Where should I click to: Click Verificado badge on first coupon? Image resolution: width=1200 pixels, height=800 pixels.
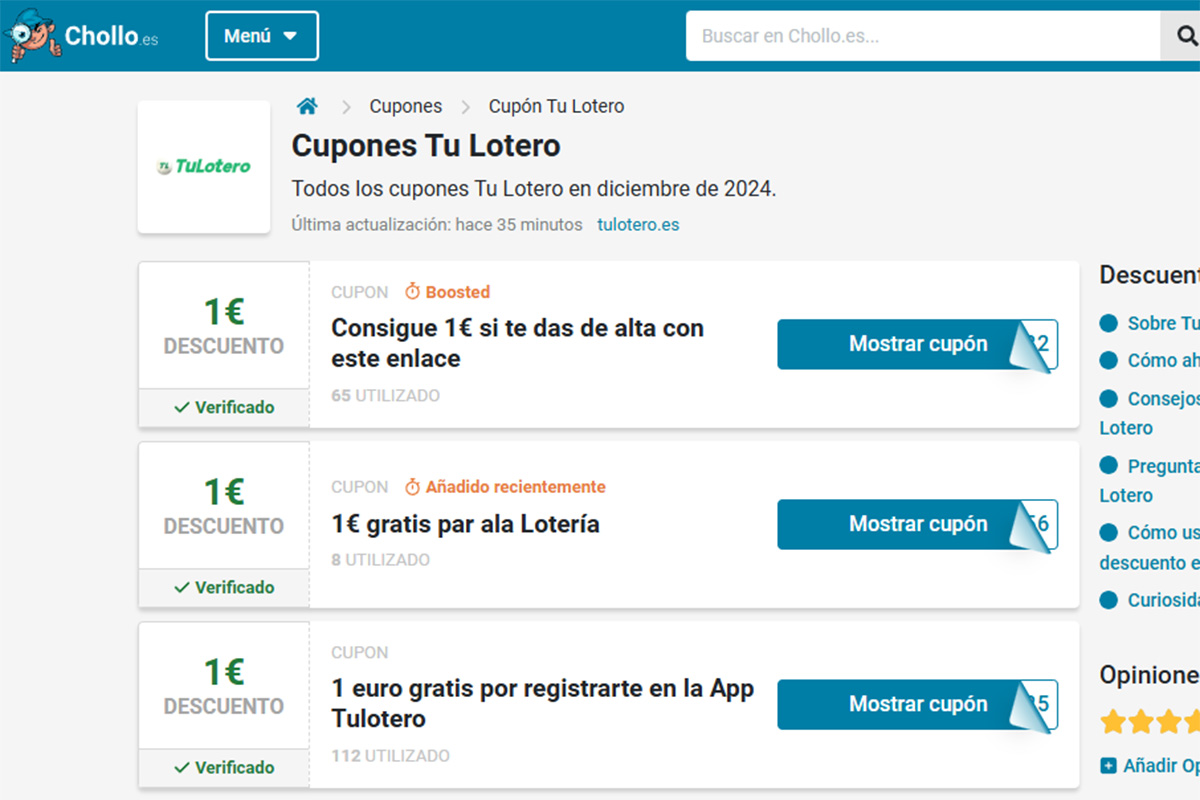[224, 407]
